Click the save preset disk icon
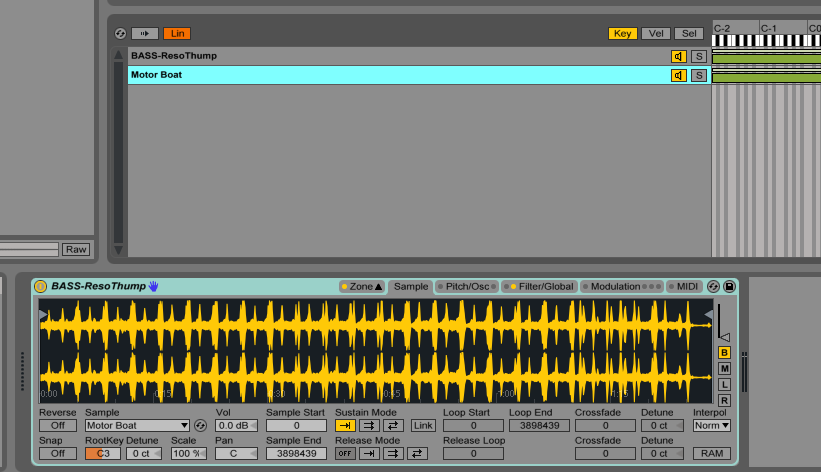 pos(729,287)
